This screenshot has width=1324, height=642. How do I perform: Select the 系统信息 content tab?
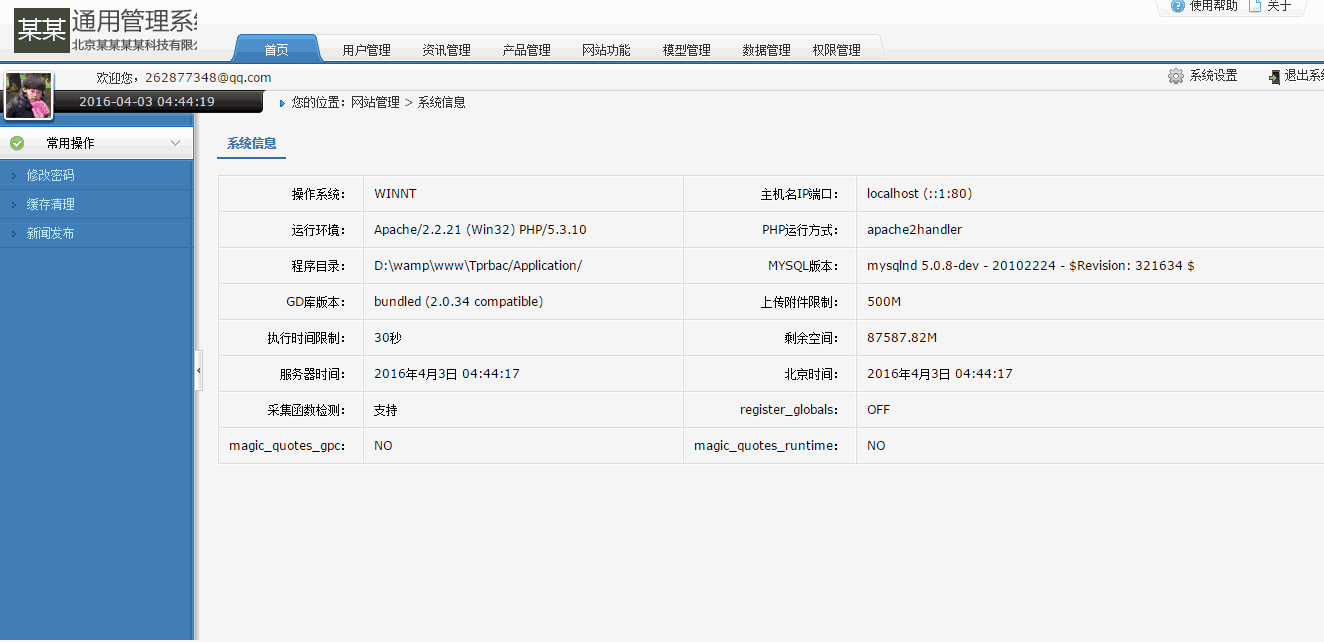point(251,144)
